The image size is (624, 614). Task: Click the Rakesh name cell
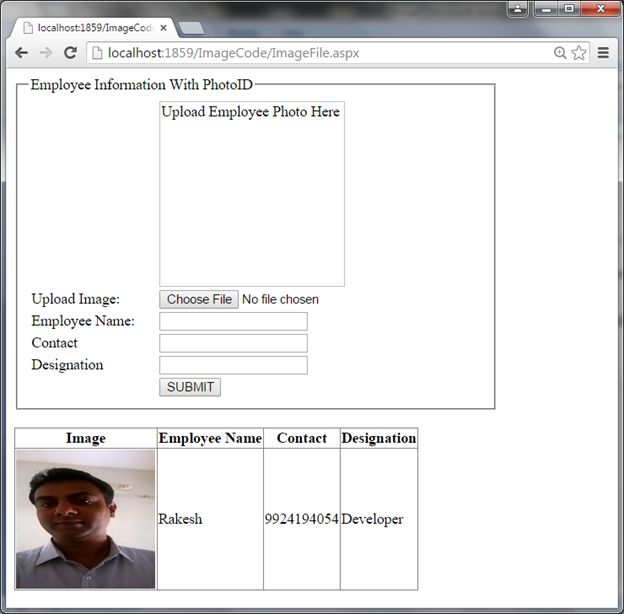pos(211,519)
